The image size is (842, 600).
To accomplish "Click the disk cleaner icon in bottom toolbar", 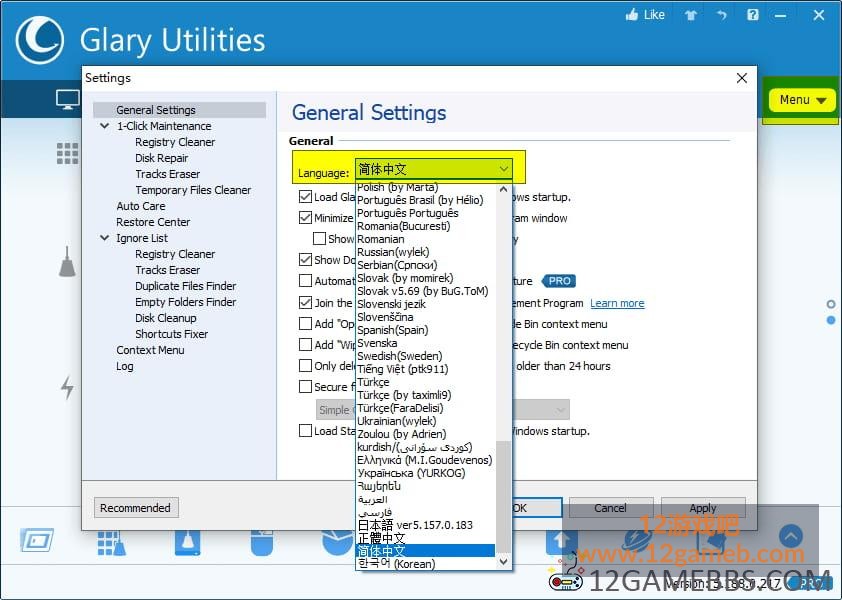I will (187, 543).
